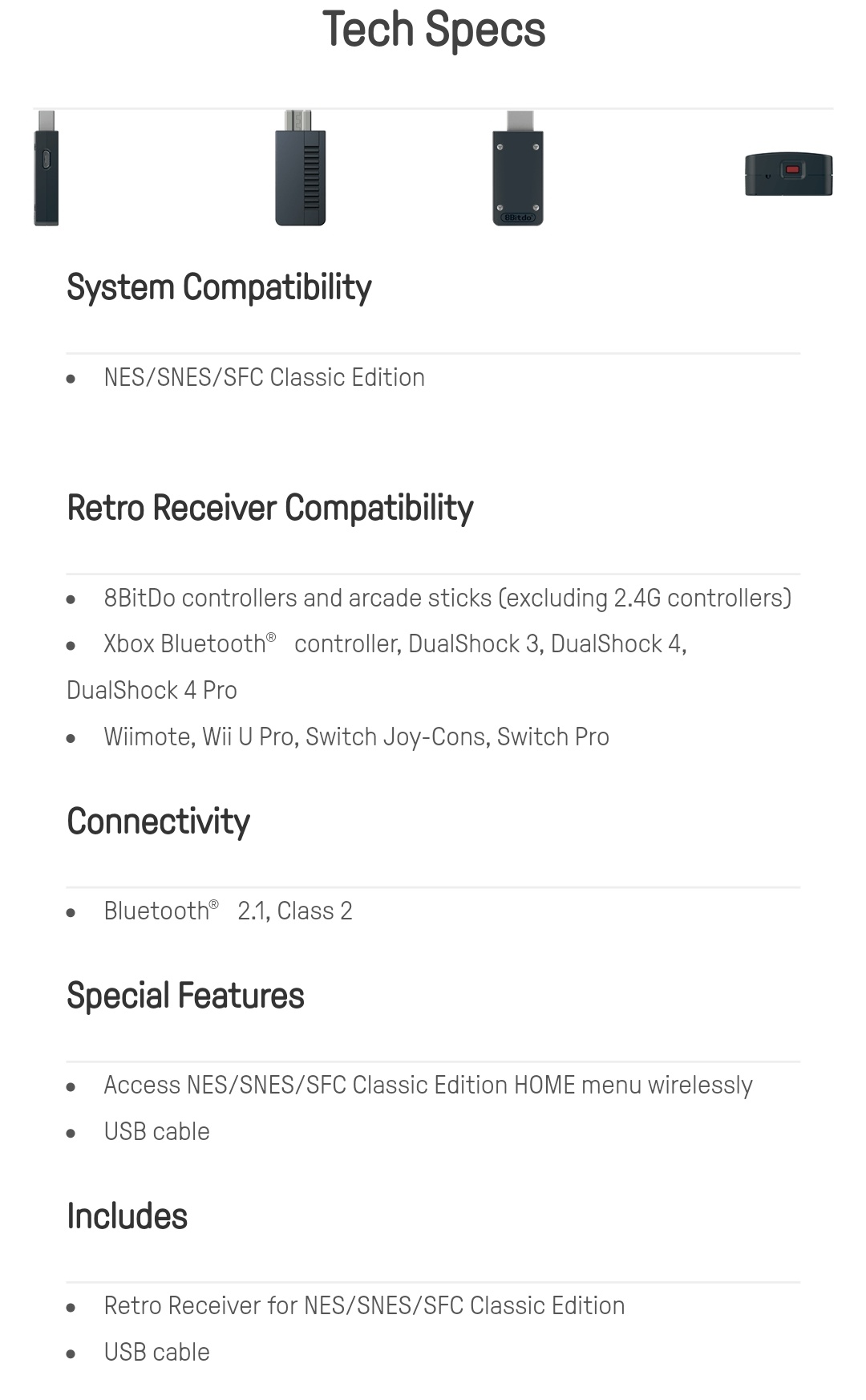Click the Wiimote, Wii U Pro list item

point(357,737)
